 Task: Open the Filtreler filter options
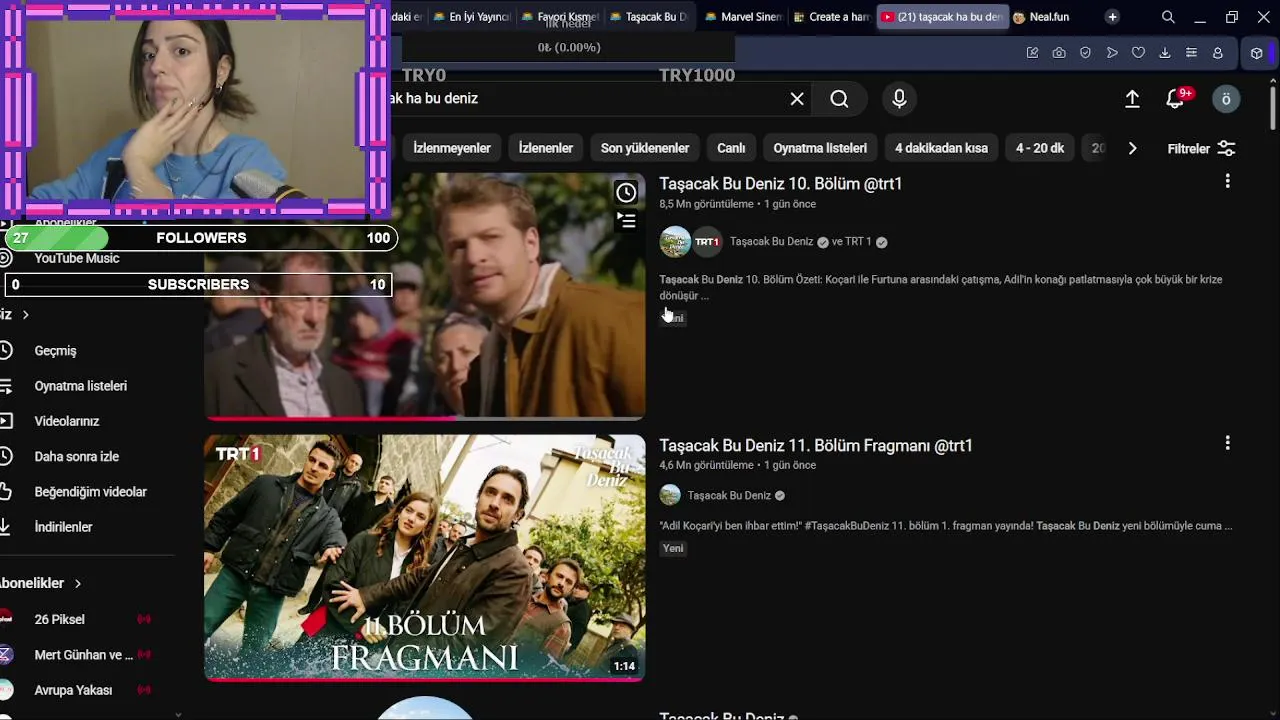tap(1201, 148)
